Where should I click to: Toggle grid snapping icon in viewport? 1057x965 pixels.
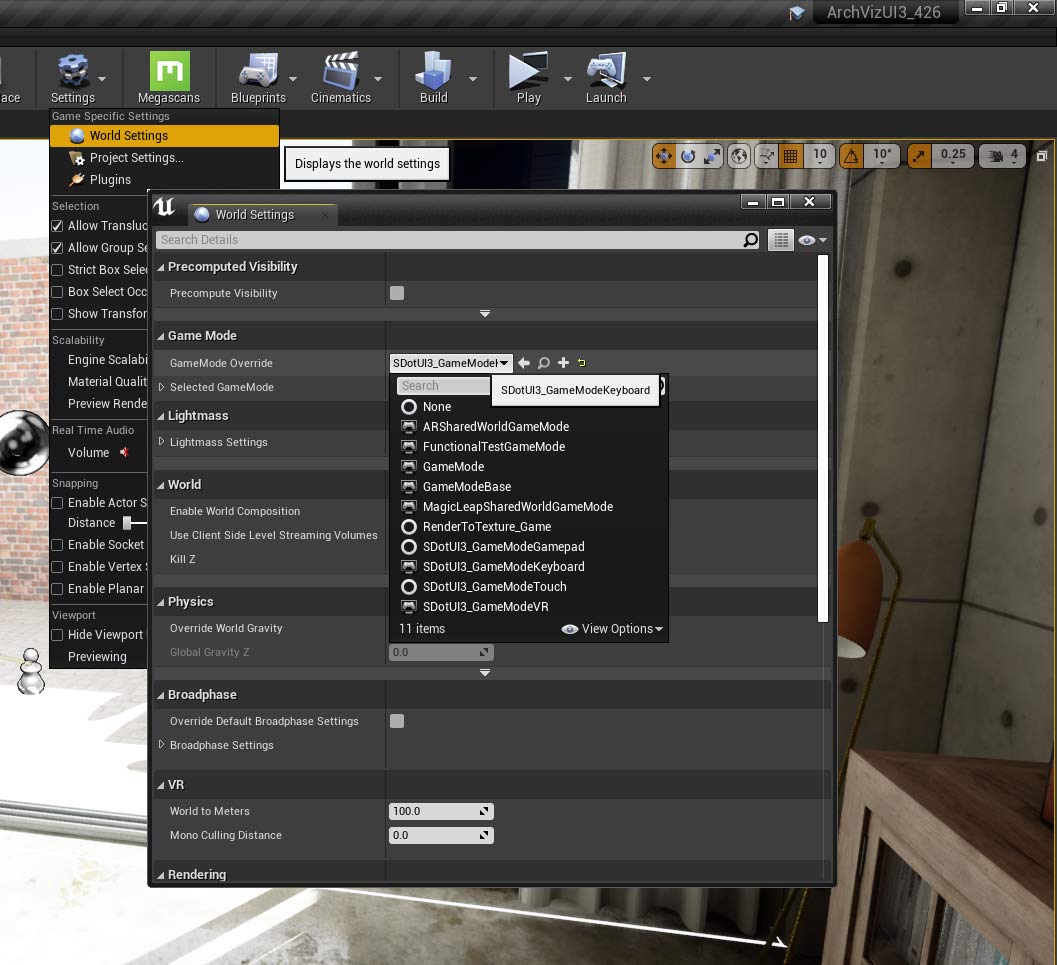pos(791,156)
